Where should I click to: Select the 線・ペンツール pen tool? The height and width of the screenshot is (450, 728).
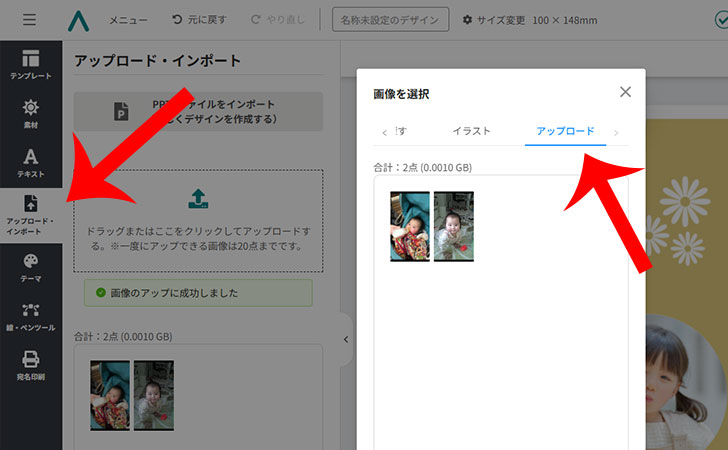(31, 316)
